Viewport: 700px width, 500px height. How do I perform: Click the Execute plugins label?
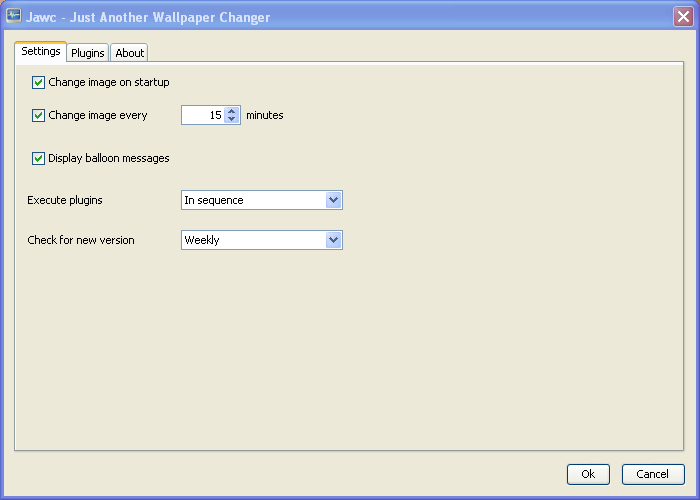65,200
